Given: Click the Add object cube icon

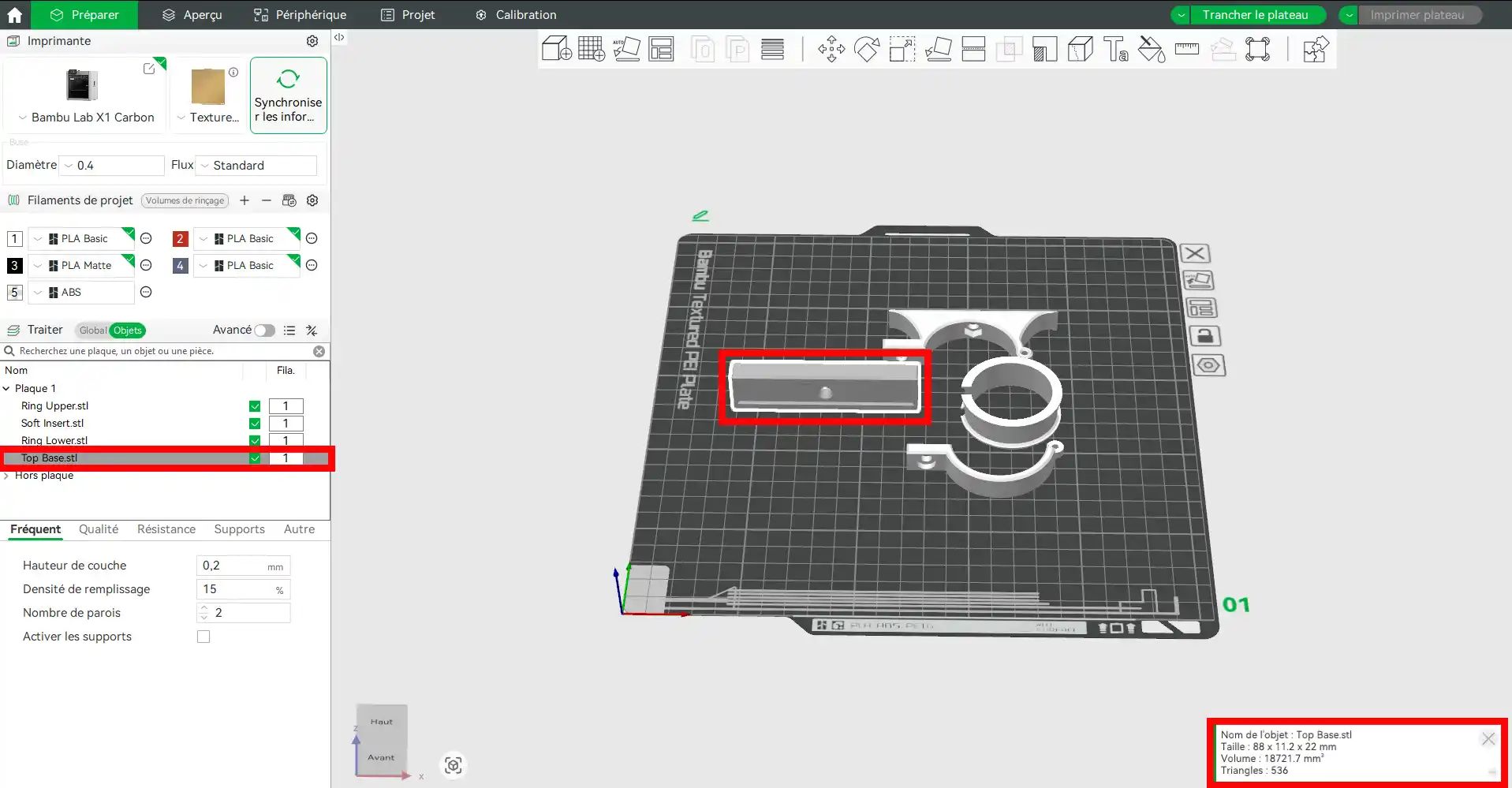Looking at the screenshot, I should coord(557,50).
